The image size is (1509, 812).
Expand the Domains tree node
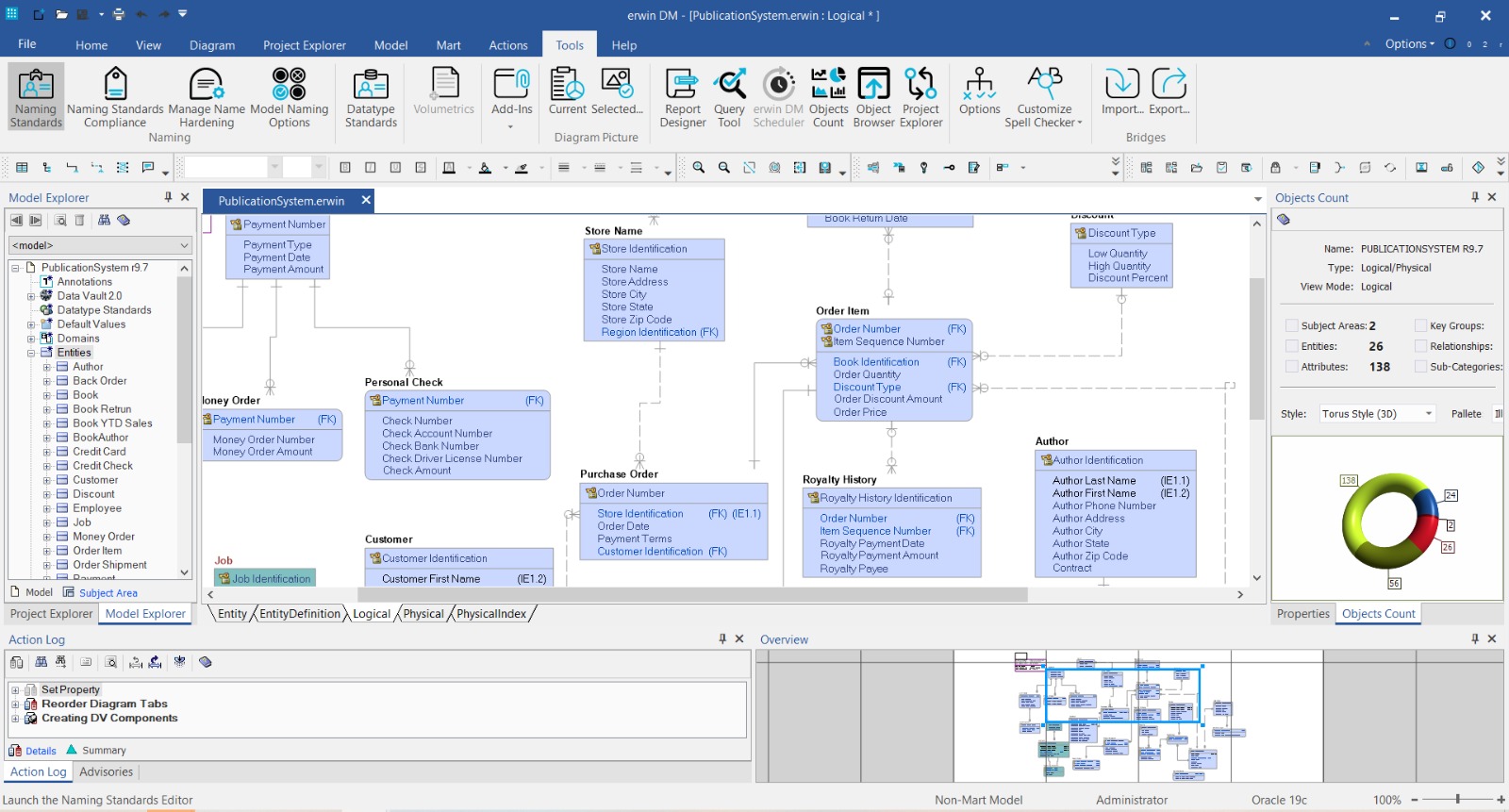31,339
